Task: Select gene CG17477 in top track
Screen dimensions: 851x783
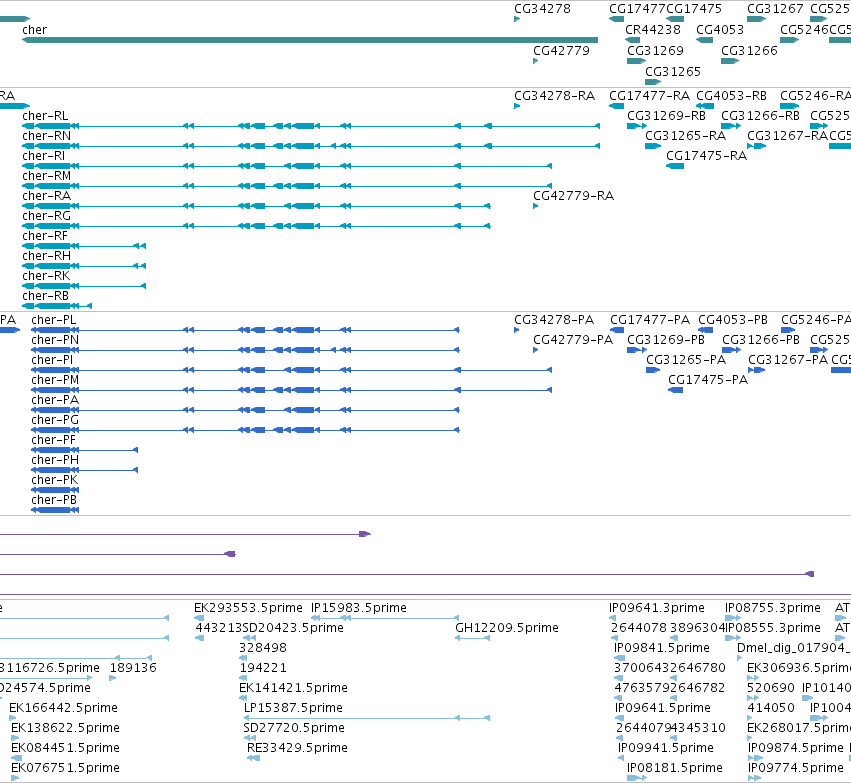Action: [637, 9]
